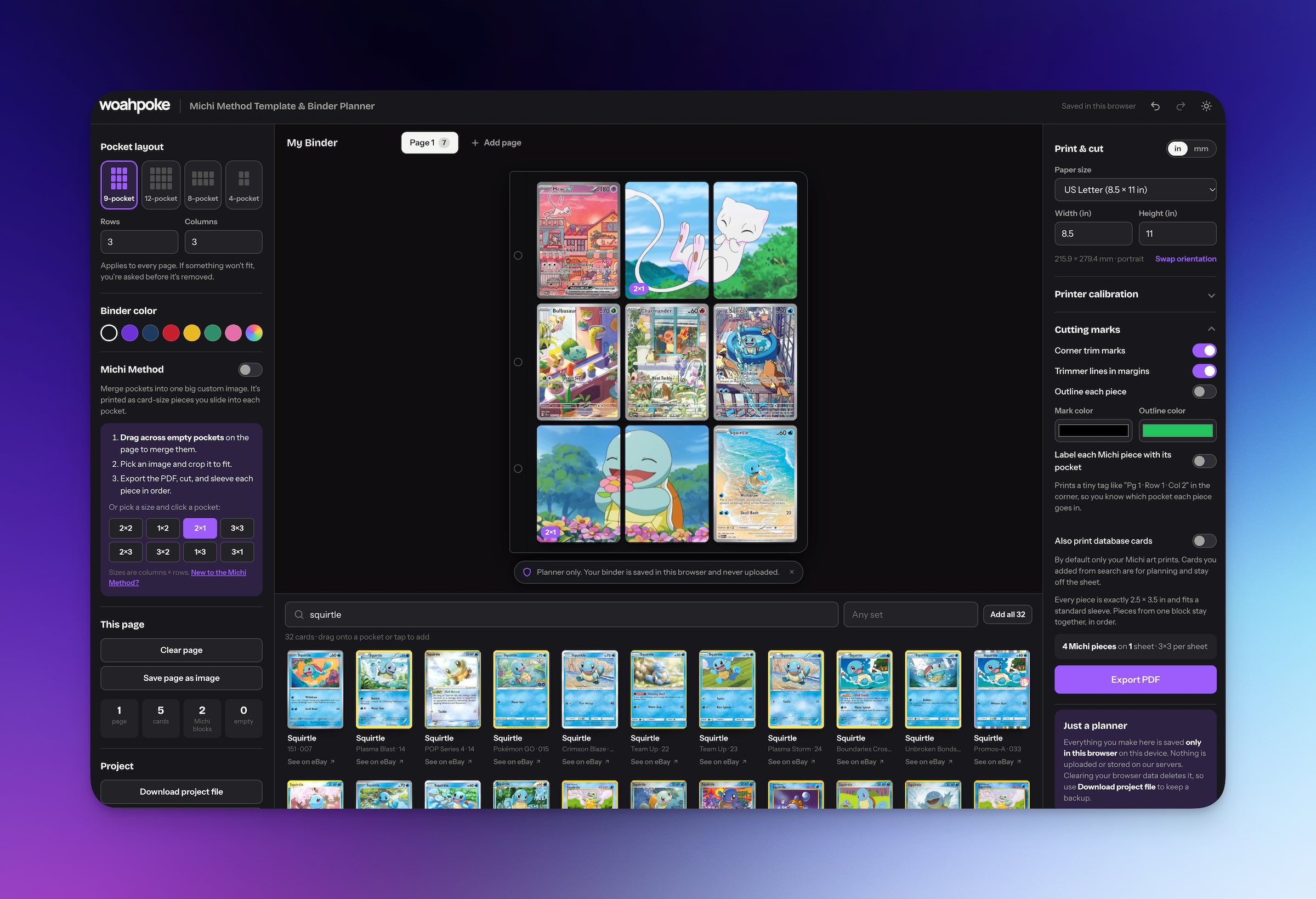The image size is (1316, 899).
Task: Click the woahpoke logo
Action: tap(135, 105)
